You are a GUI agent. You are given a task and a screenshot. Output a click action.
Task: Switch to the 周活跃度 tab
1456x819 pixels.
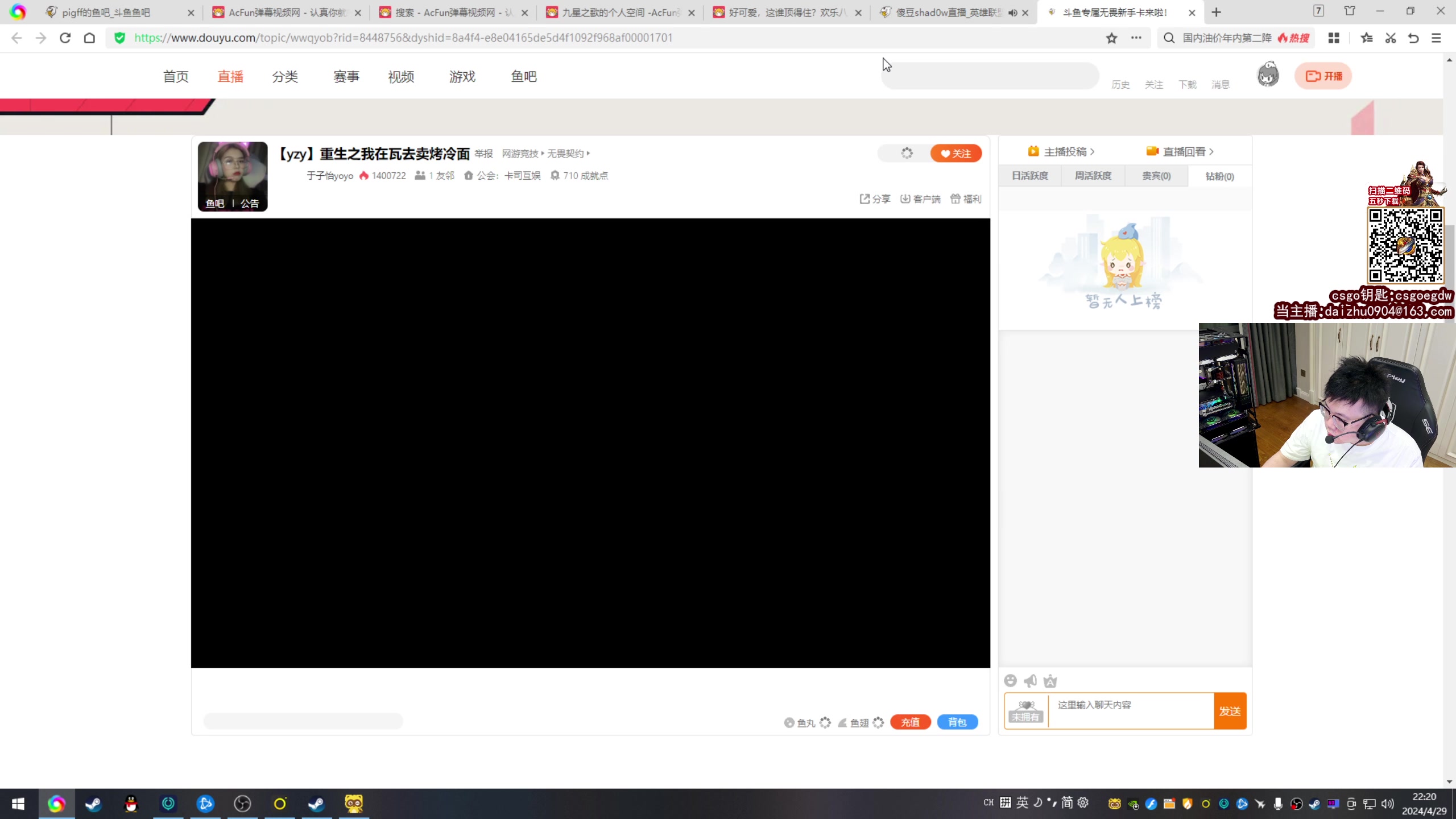point(1093,176)
